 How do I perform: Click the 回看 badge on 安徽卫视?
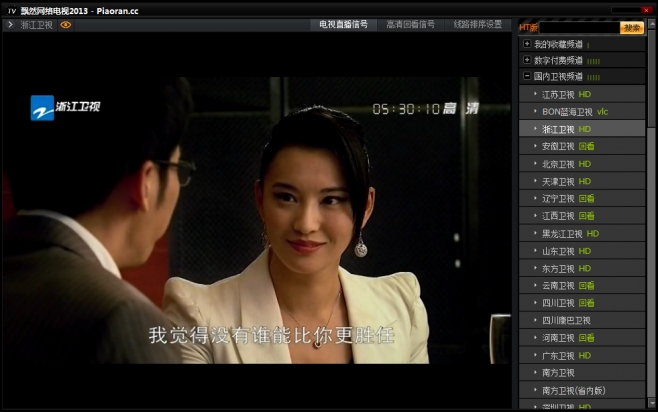[x=587, y=146]
